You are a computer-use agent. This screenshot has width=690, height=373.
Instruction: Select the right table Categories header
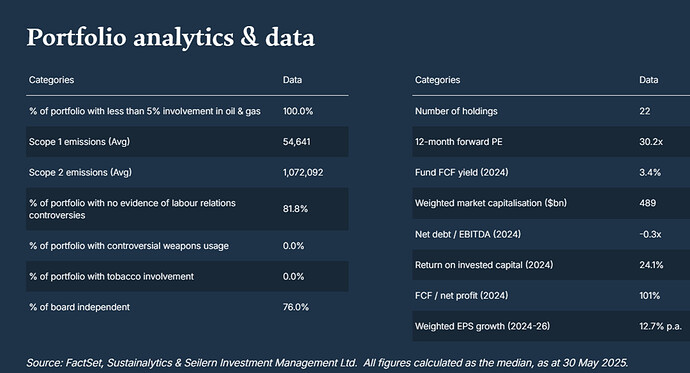click(437, 80)
